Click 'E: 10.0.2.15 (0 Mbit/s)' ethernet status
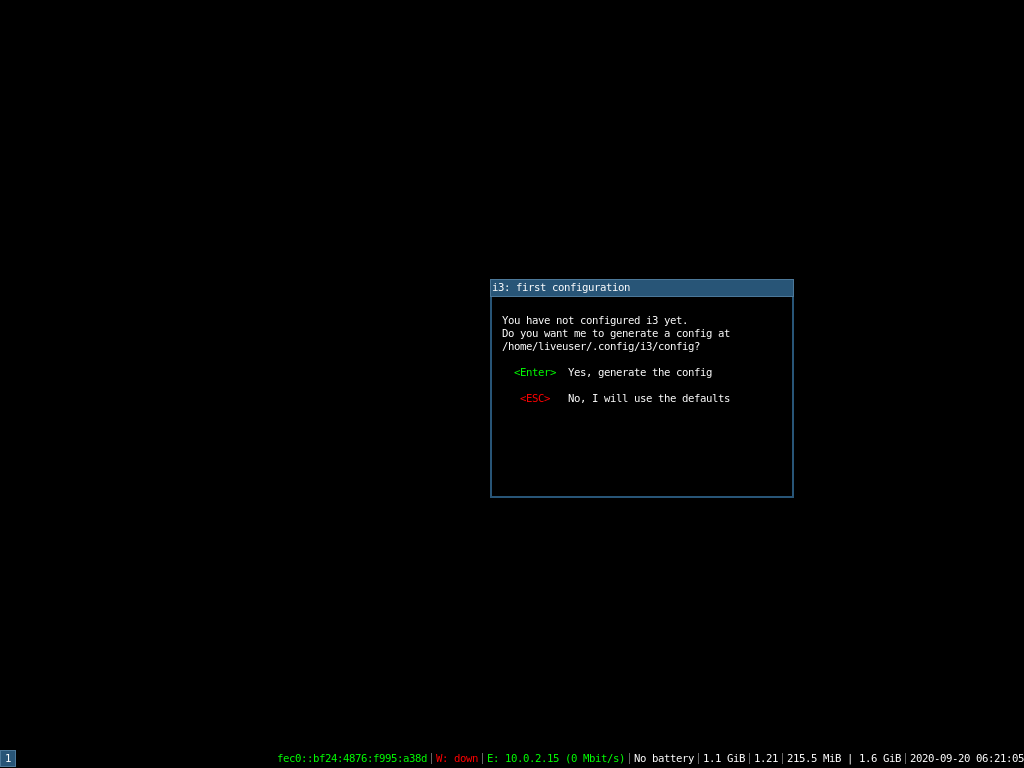 click(x=556, y=758)
